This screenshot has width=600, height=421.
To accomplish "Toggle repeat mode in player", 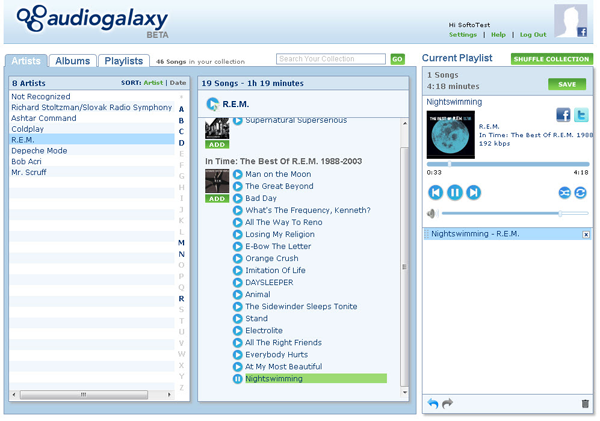I will click(580, 193).
